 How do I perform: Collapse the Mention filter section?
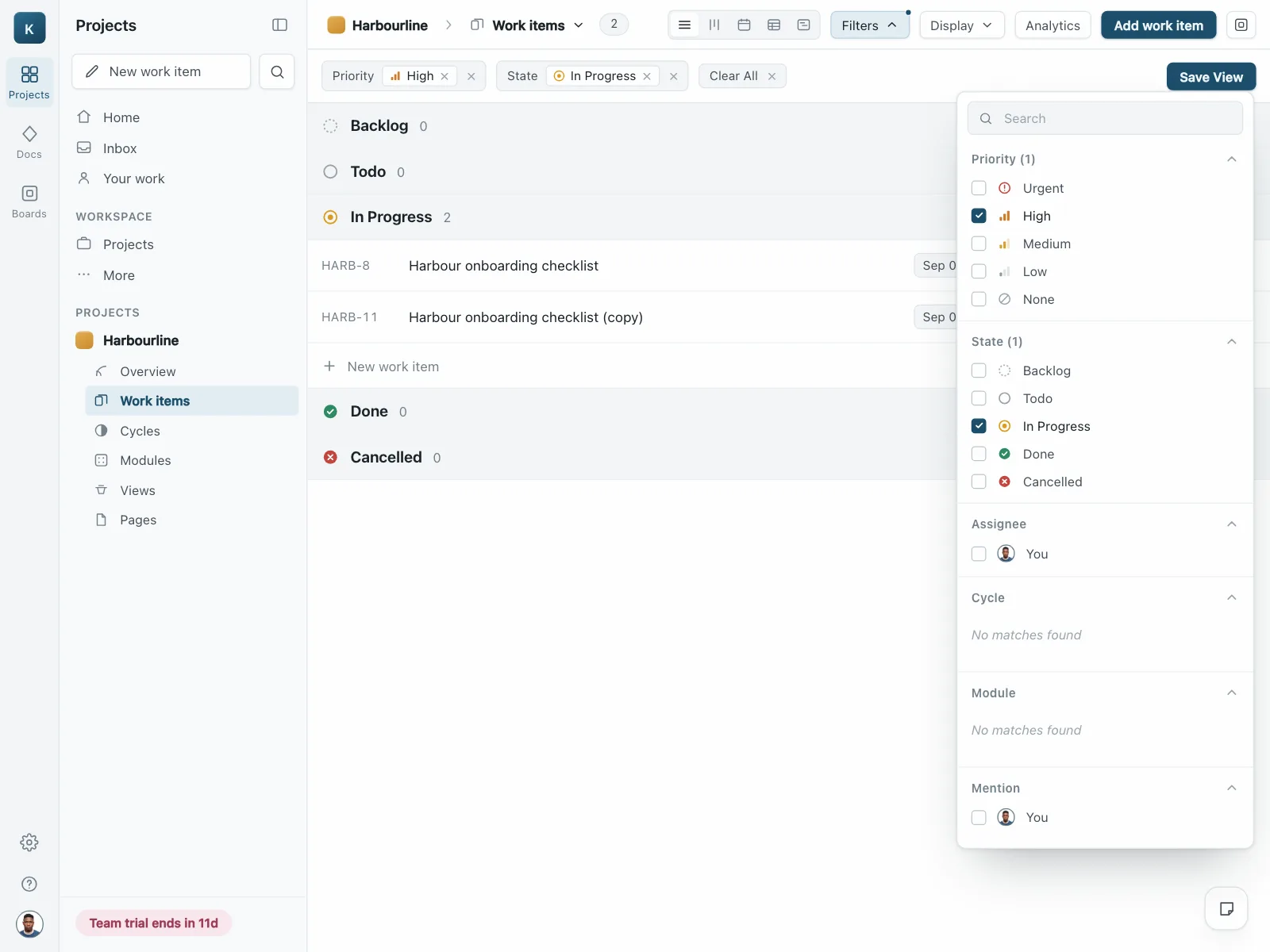[1232, 789]
